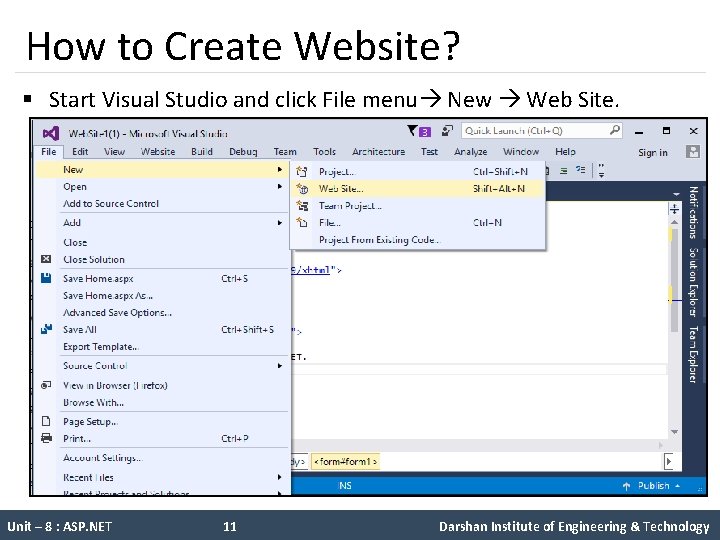Click the Publish button in status bar

(651, 486)
